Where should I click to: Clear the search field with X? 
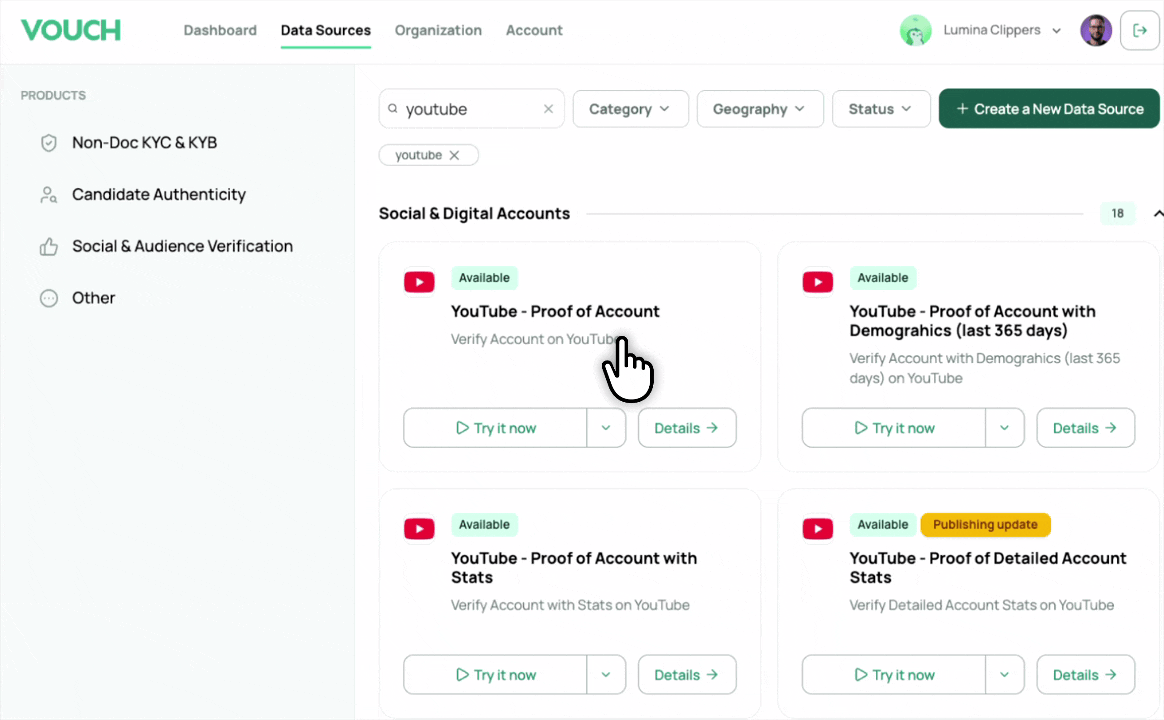(548, 109)
